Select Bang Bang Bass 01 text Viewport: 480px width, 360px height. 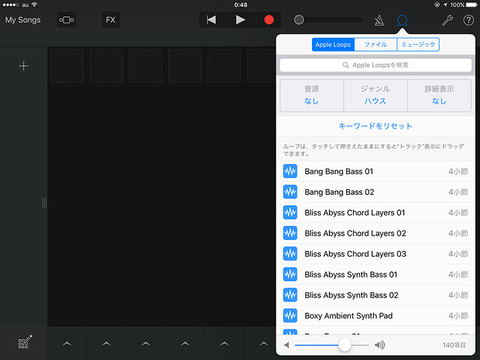tap(339, 171)
